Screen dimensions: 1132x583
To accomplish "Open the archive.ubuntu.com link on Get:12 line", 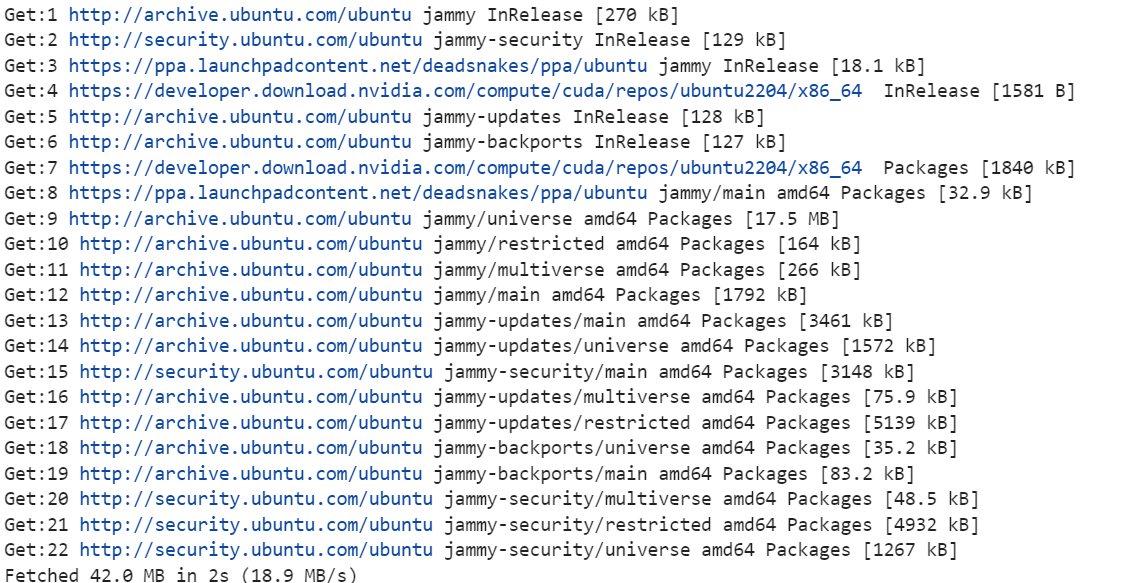I will pyautogui.click(x=251, y=295).
